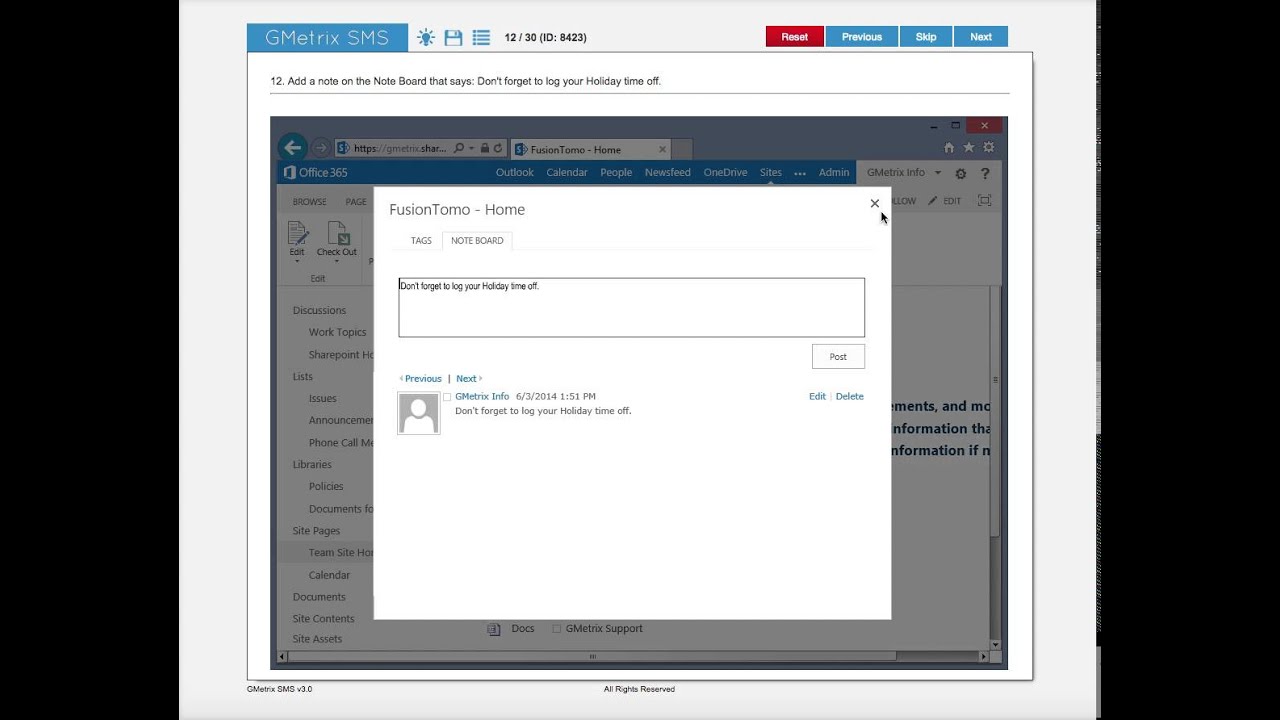The height and width of the screenshot is (720, 1280).
Task: Click the browser address URL field
Action: pos(400,148)
